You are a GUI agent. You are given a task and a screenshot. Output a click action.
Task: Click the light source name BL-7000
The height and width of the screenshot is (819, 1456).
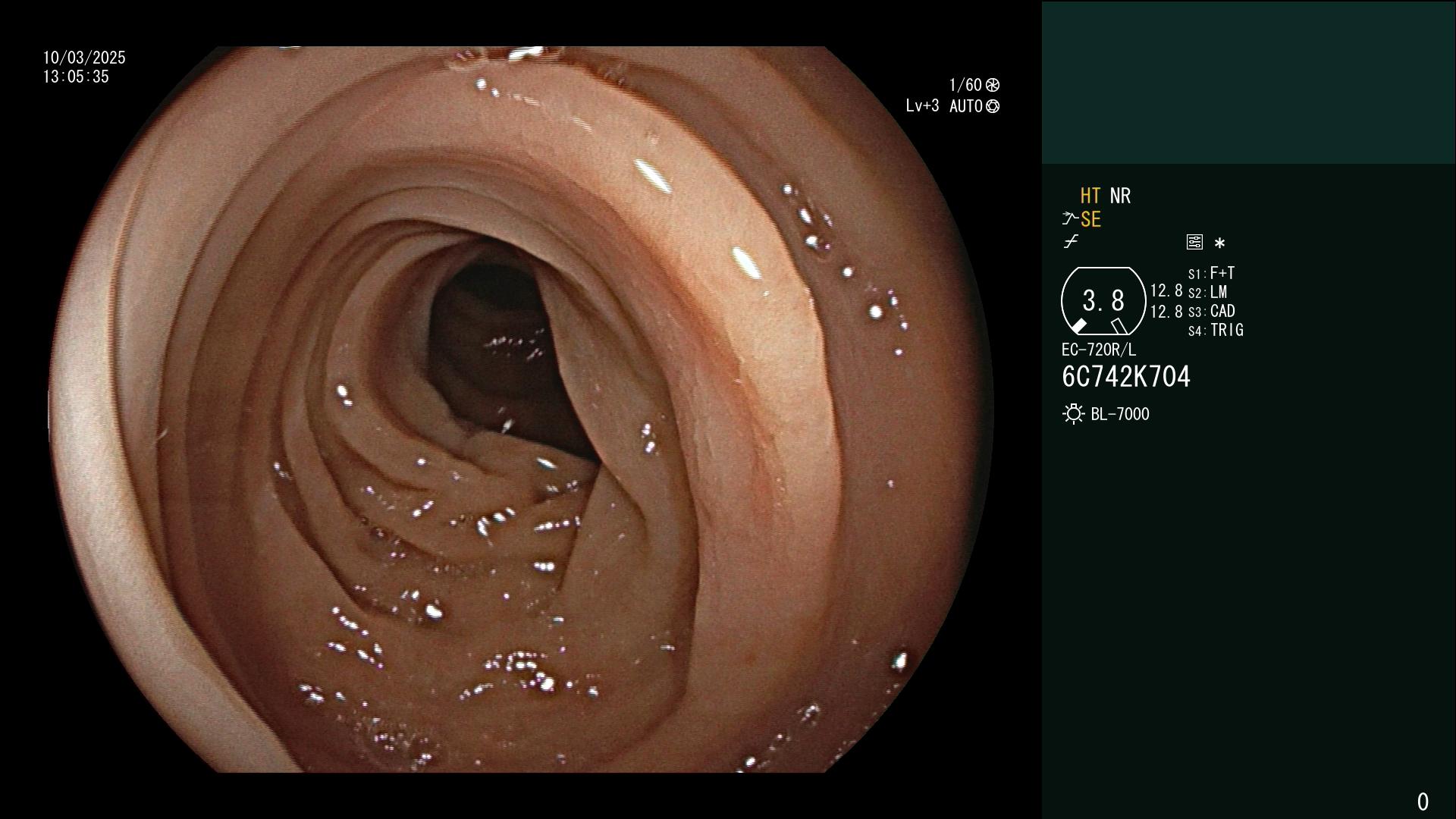point(1120,414)
